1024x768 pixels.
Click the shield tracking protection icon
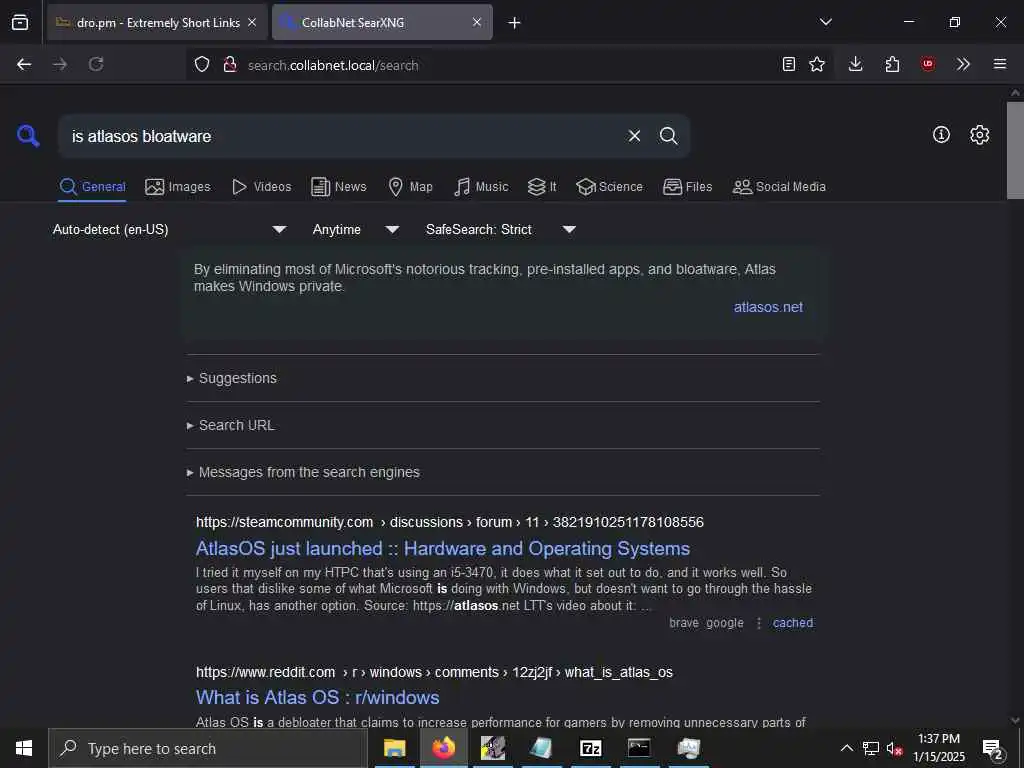(202, 64)
